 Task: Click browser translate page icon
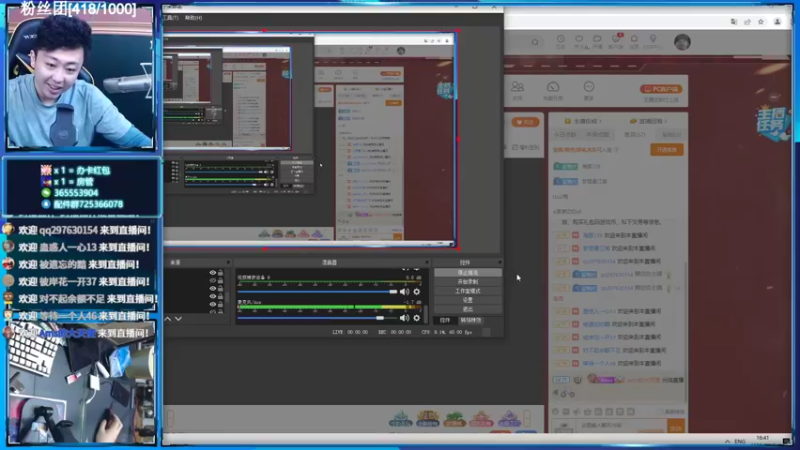734,22
